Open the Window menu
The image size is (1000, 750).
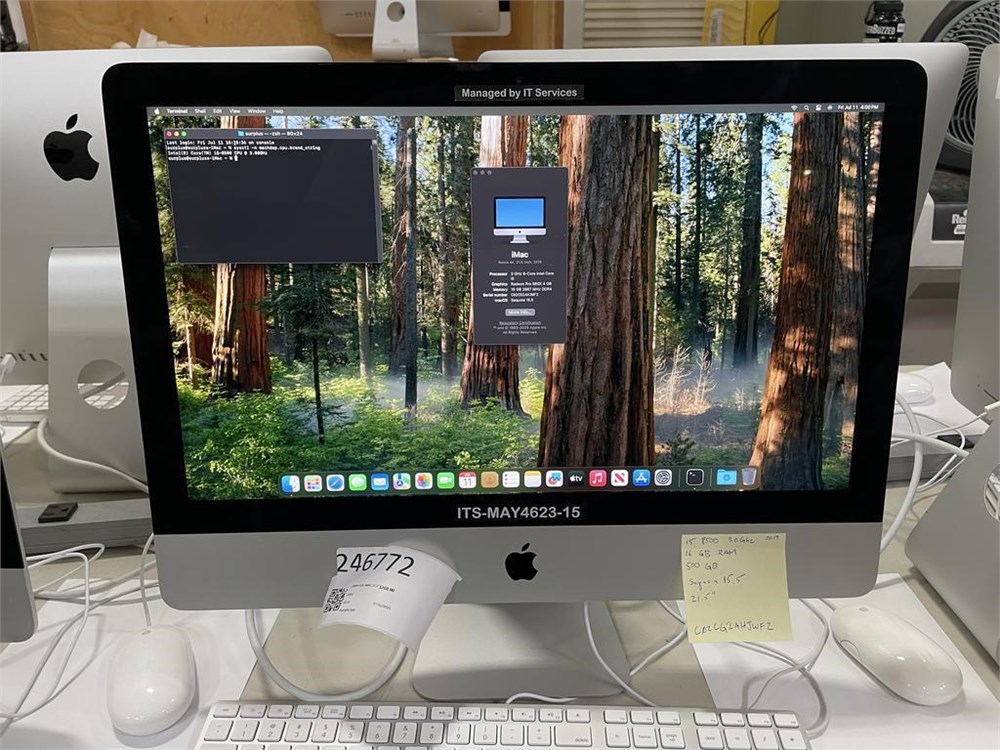(x=256, y=111)
